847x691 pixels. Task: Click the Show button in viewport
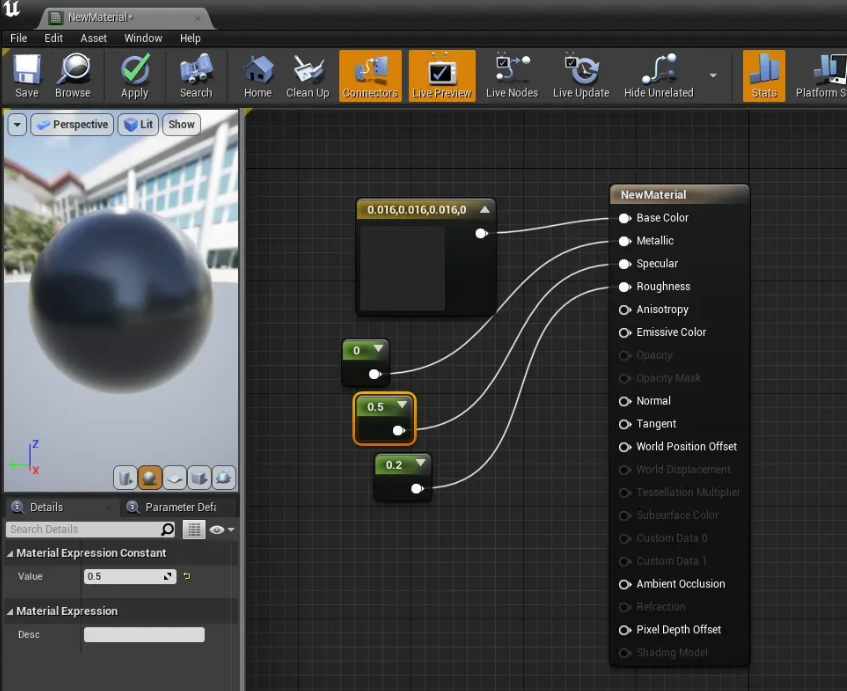pos(181,125)
